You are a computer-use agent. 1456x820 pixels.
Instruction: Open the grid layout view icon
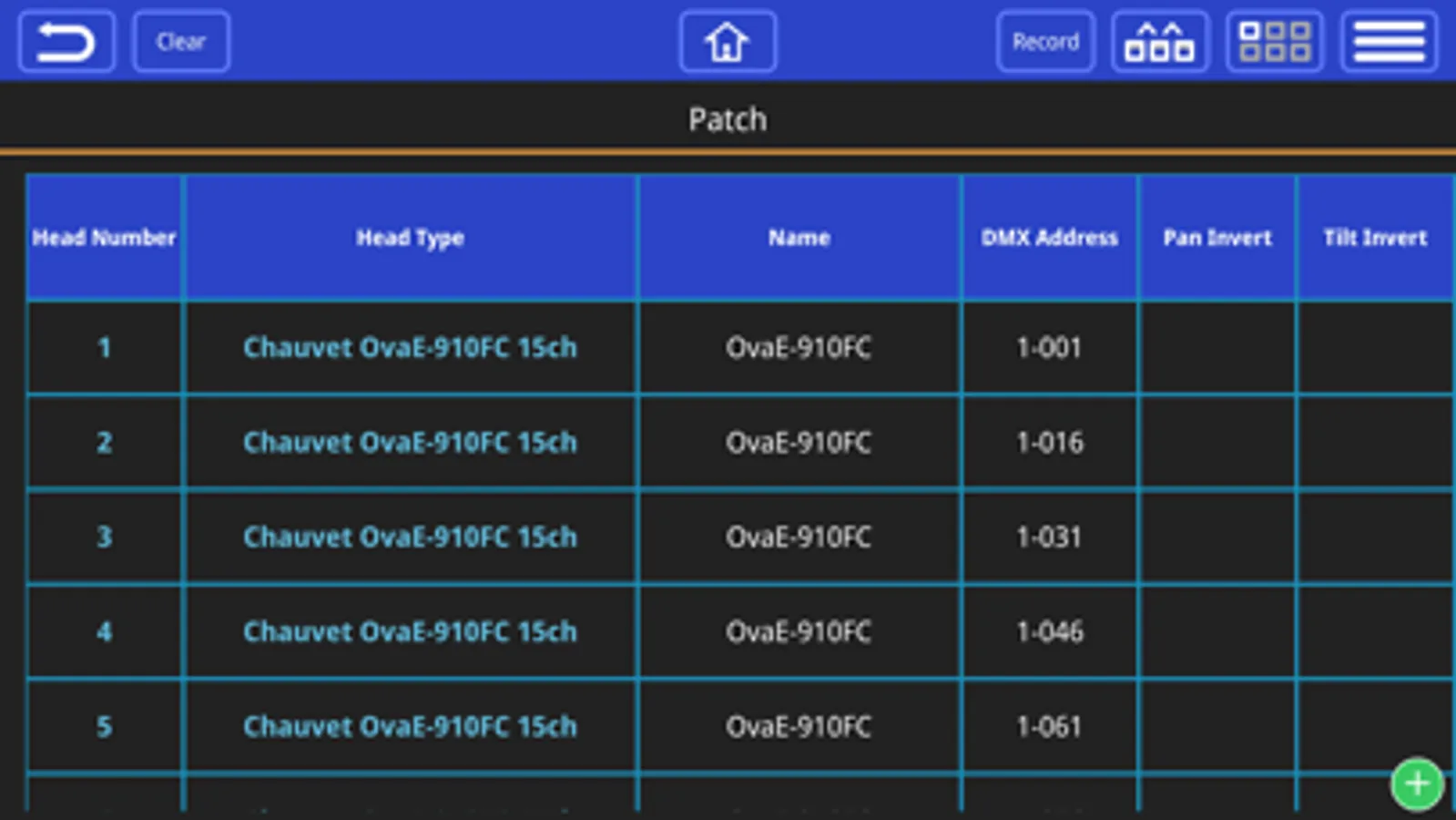pyautogui.click(x=1275, y=42)
